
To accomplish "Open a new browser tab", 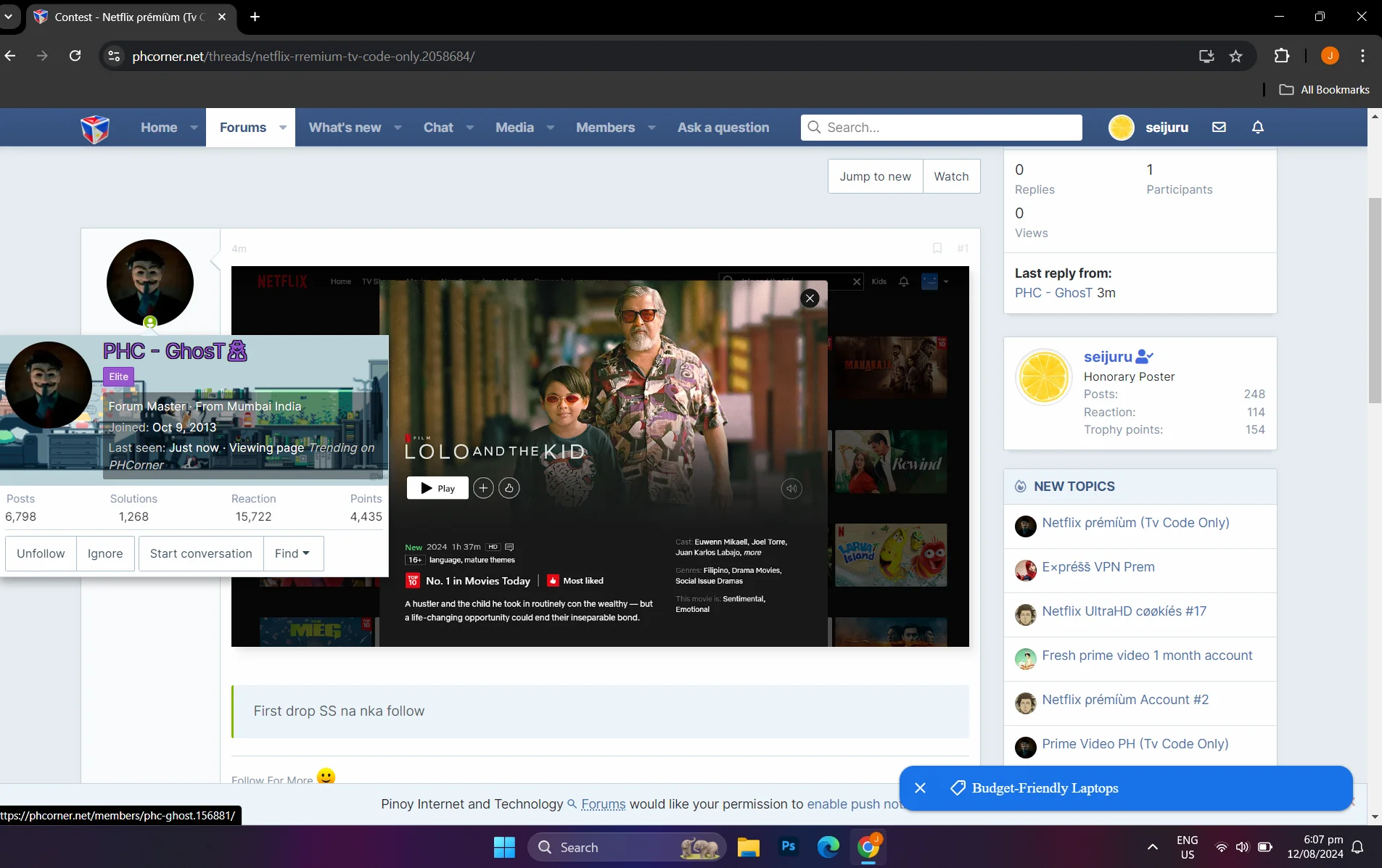I will click(255, 17).
